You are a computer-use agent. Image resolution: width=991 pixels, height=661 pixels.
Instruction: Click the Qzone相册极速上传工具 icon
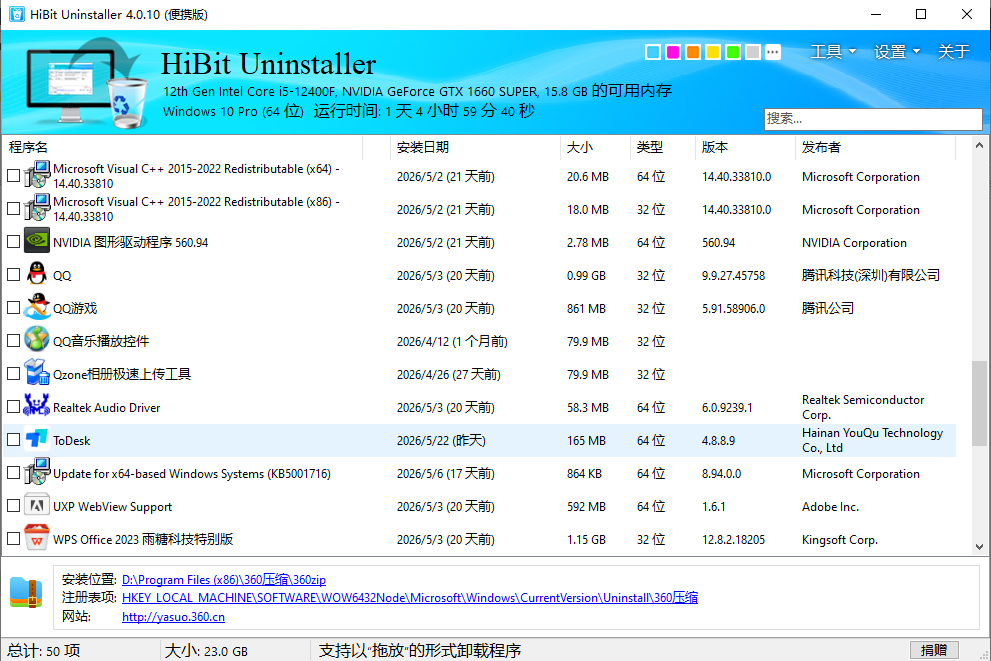tap(37, 372)
